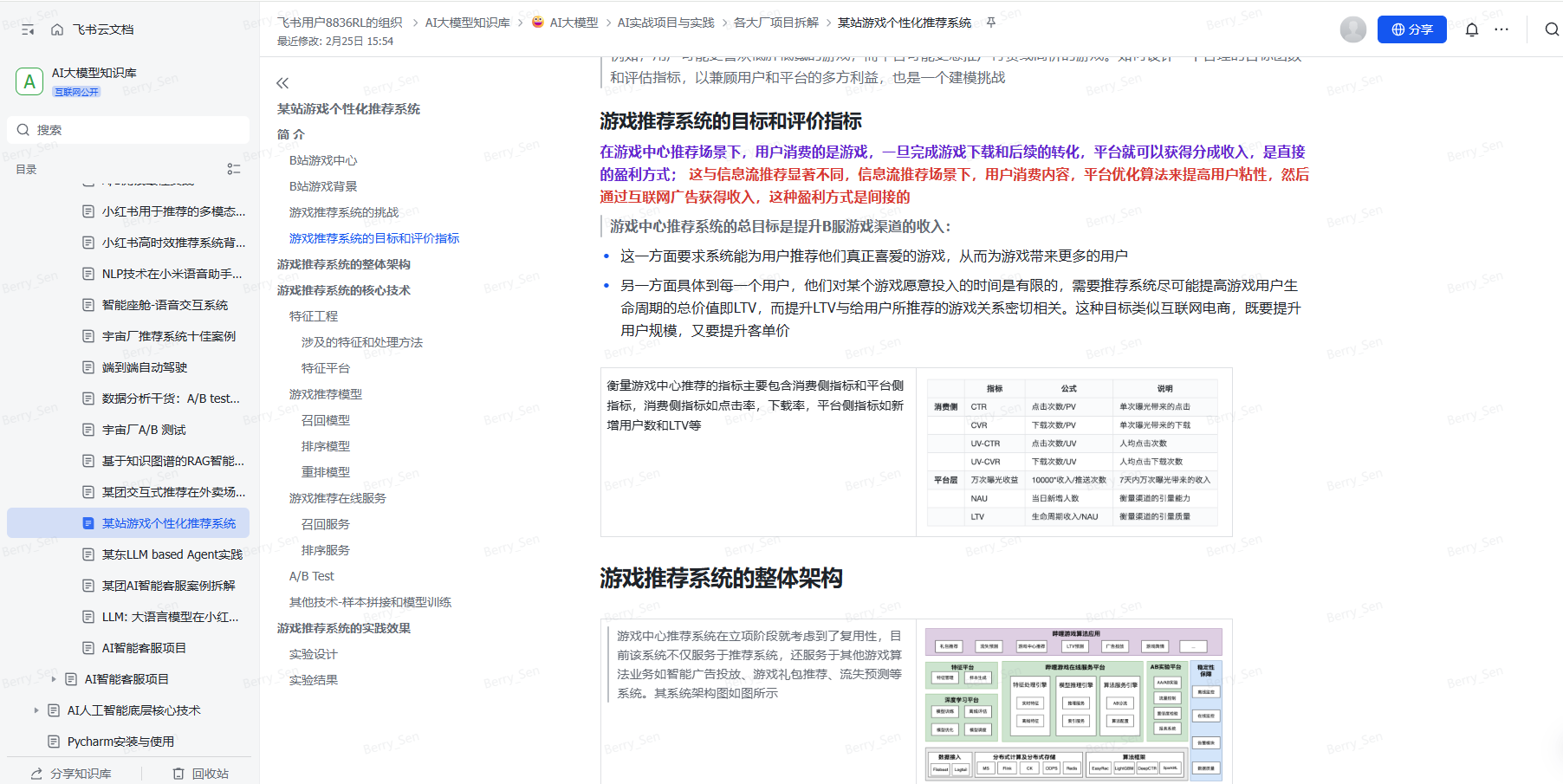The height and width of the screenshot is (784, 1563).
Task: Select highlighted outline item 游戏推荐系统的目标和评价指标
Action: (374, 238)
